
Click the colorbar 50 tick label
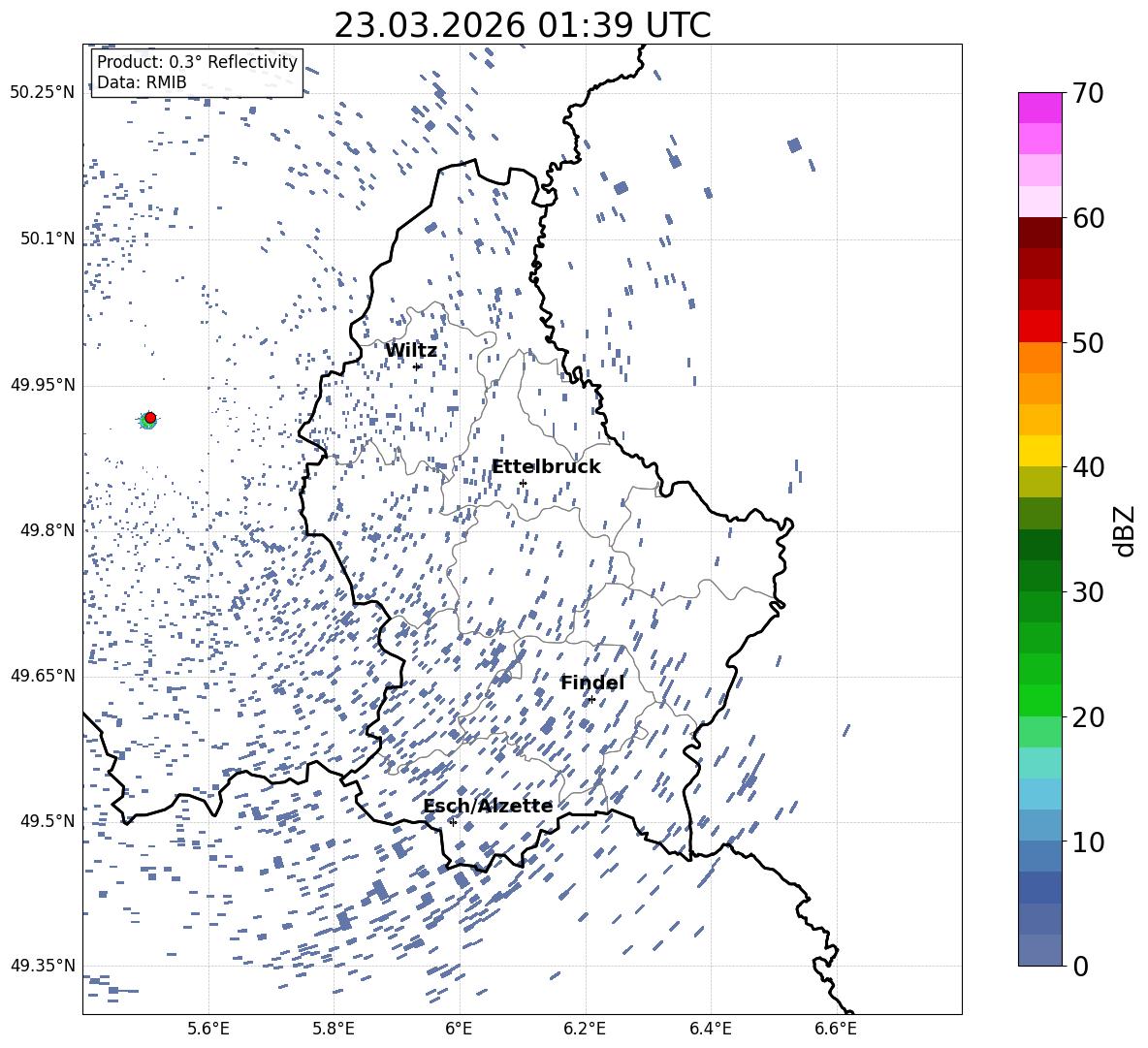1089,343
